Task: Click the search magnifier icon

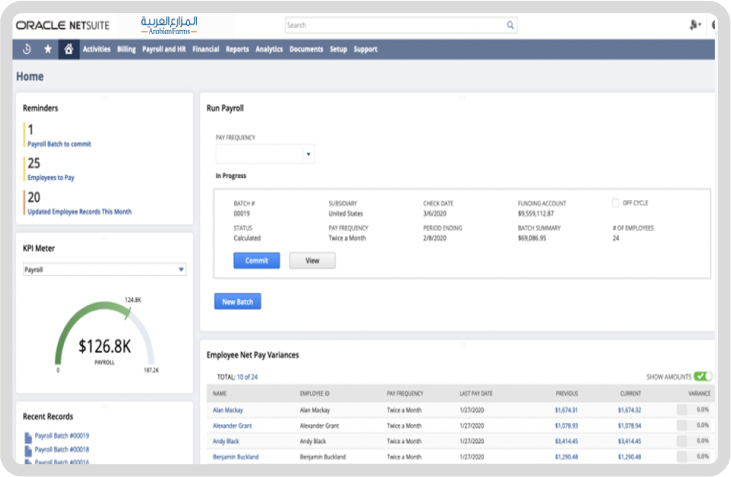Action: (510, 25)
